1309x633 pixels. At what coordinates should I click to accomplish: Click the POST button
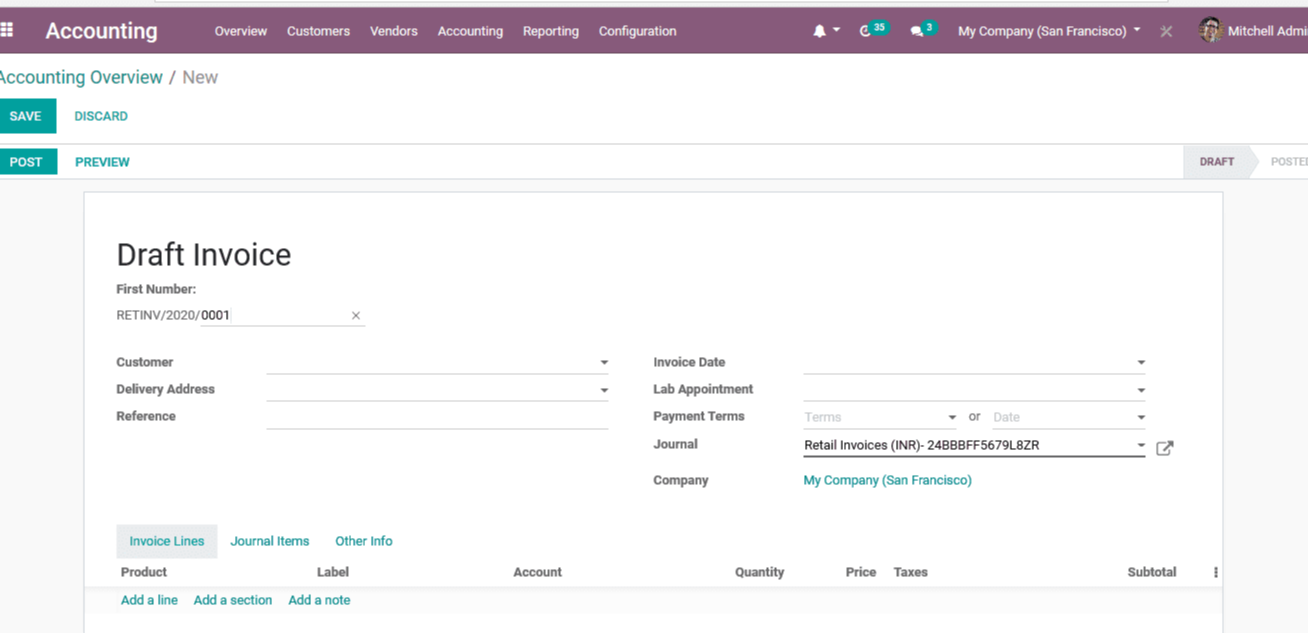(27, 162)
